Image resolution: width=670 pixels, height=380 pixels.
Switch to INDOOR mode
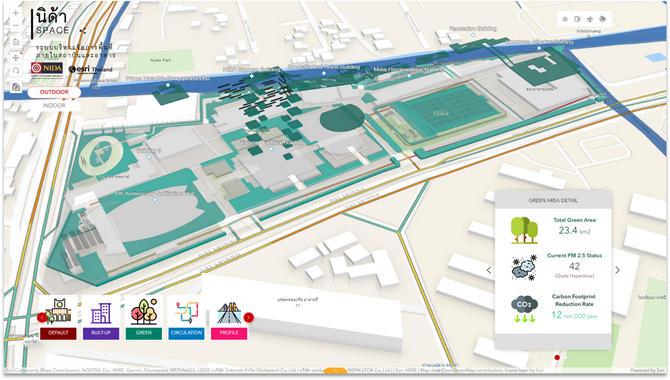[x=54, y=105]
